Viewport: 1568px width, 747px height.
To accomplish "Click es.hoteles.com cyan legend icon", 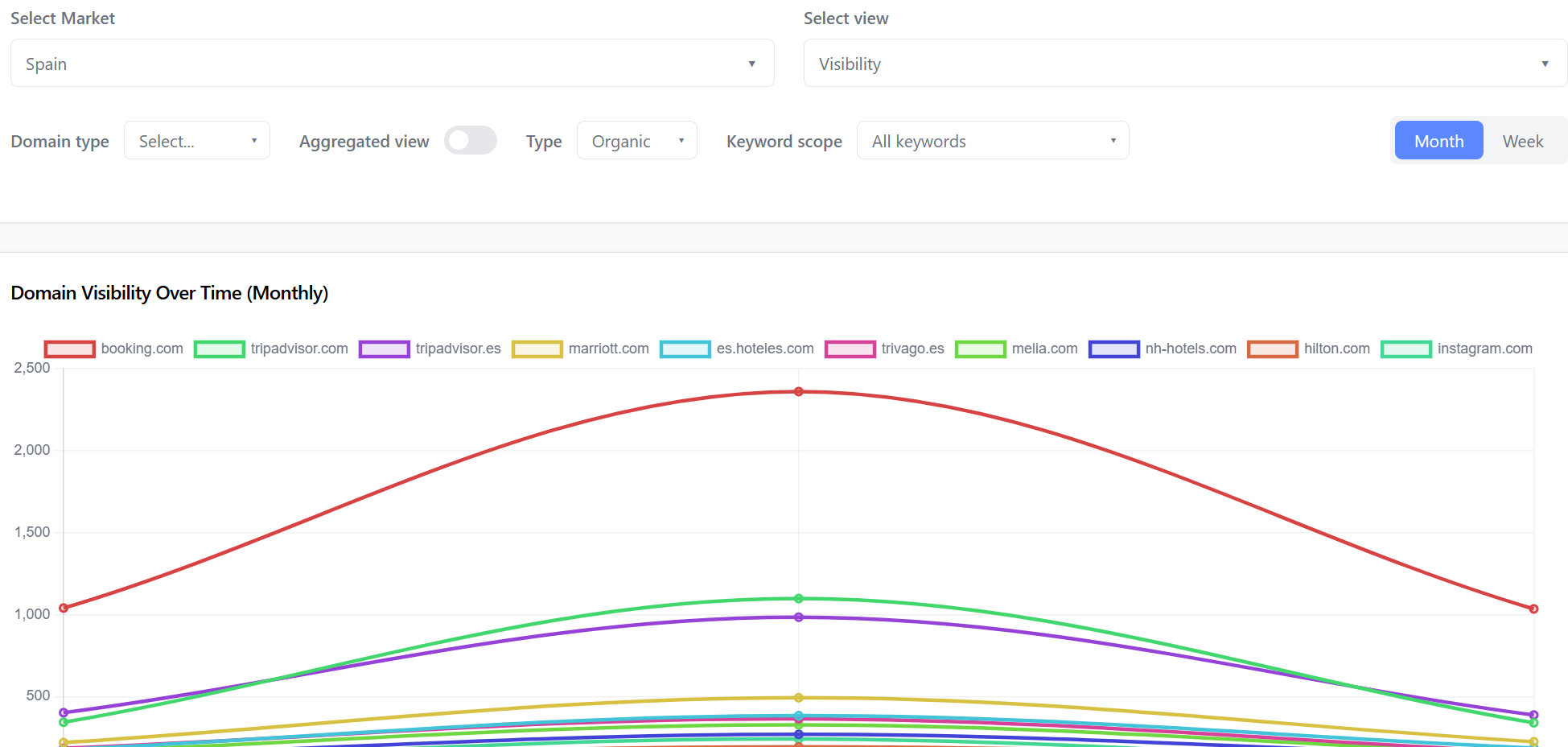I will tap(685, 349).
